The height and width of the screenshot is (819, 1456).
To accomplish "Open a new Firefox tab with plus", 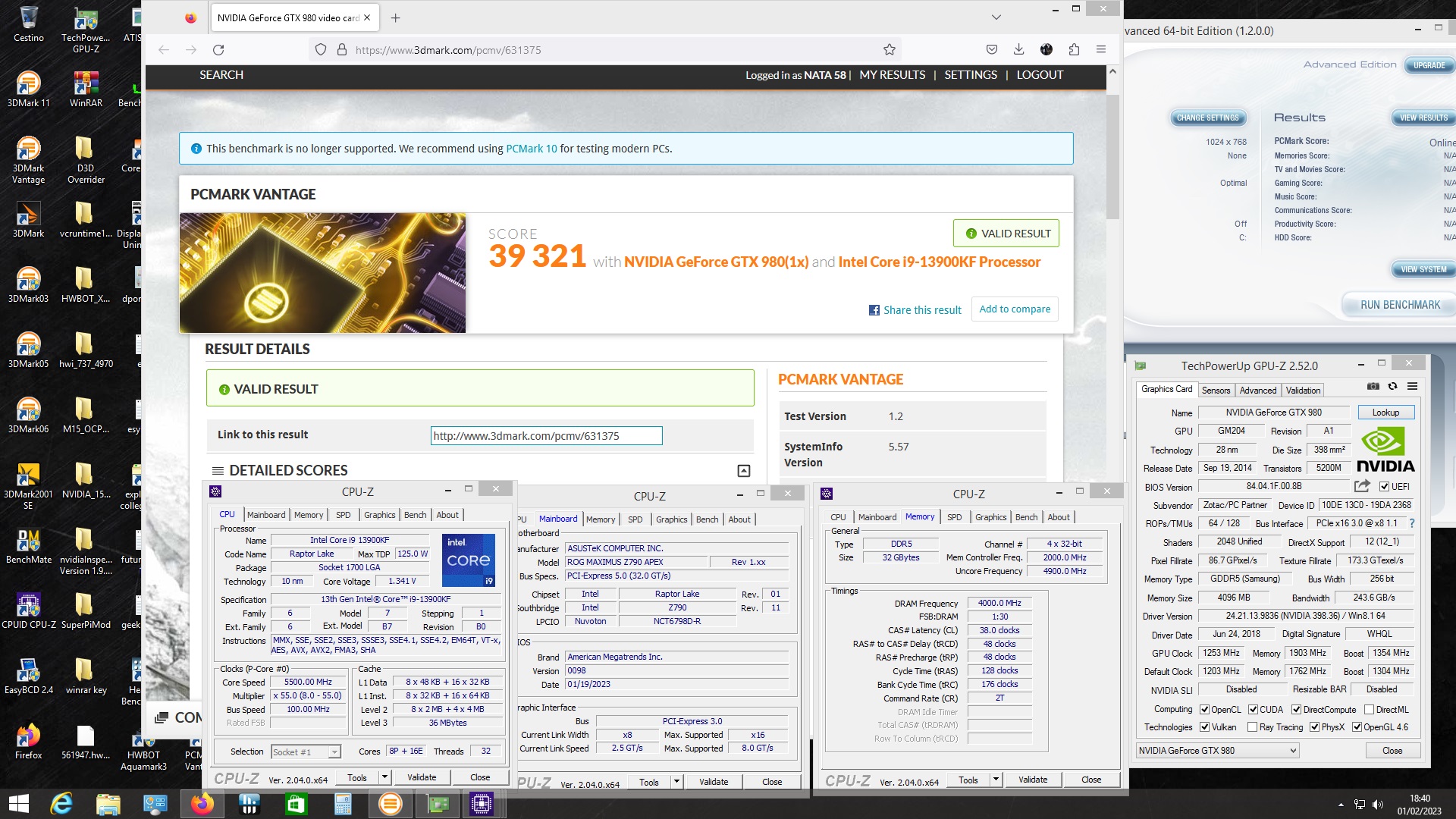I will point(395,17).
